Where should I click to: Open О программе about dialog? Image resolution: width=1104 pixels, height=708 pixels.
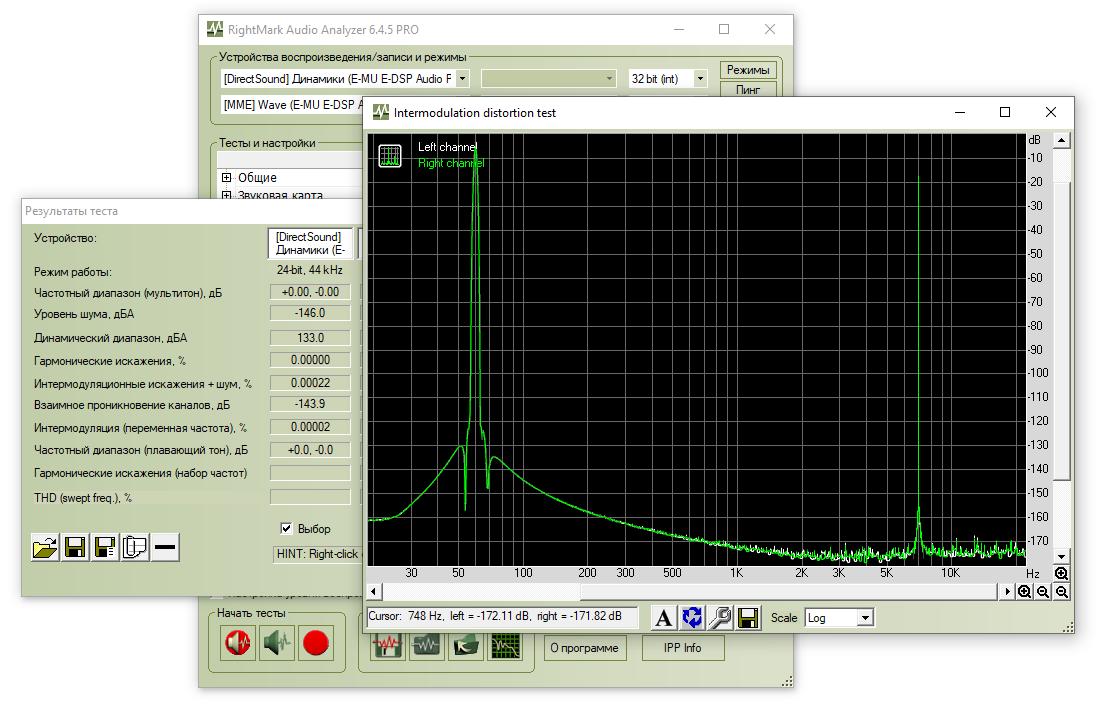coord(584,648)
